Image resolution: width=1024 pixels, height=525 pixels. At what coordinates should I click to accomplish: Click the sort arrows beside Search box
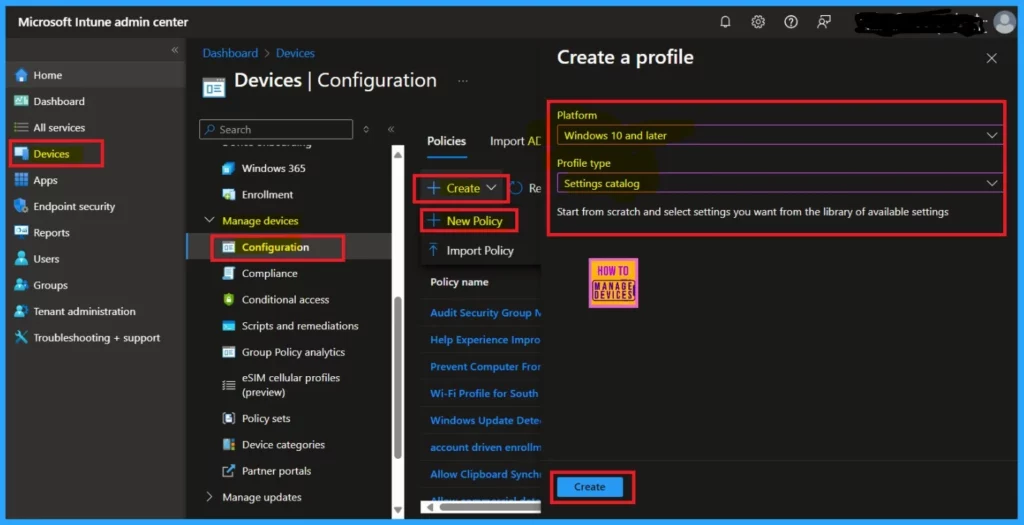pyautogui.click(x=366, y=129)
